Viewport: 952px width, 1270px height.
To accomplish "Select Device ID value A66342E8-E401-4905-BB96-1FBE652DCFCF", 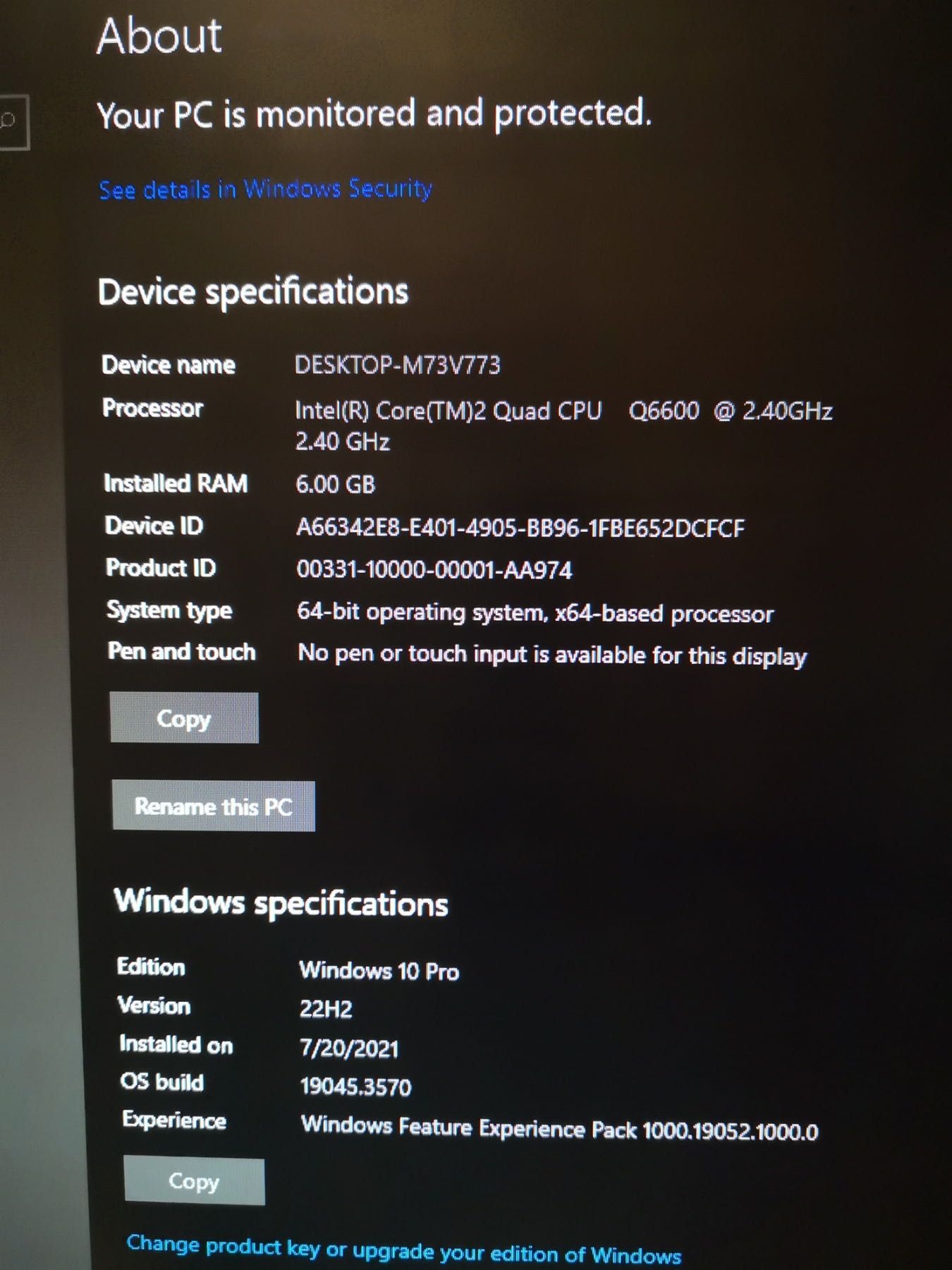I will tap(520, 528).
